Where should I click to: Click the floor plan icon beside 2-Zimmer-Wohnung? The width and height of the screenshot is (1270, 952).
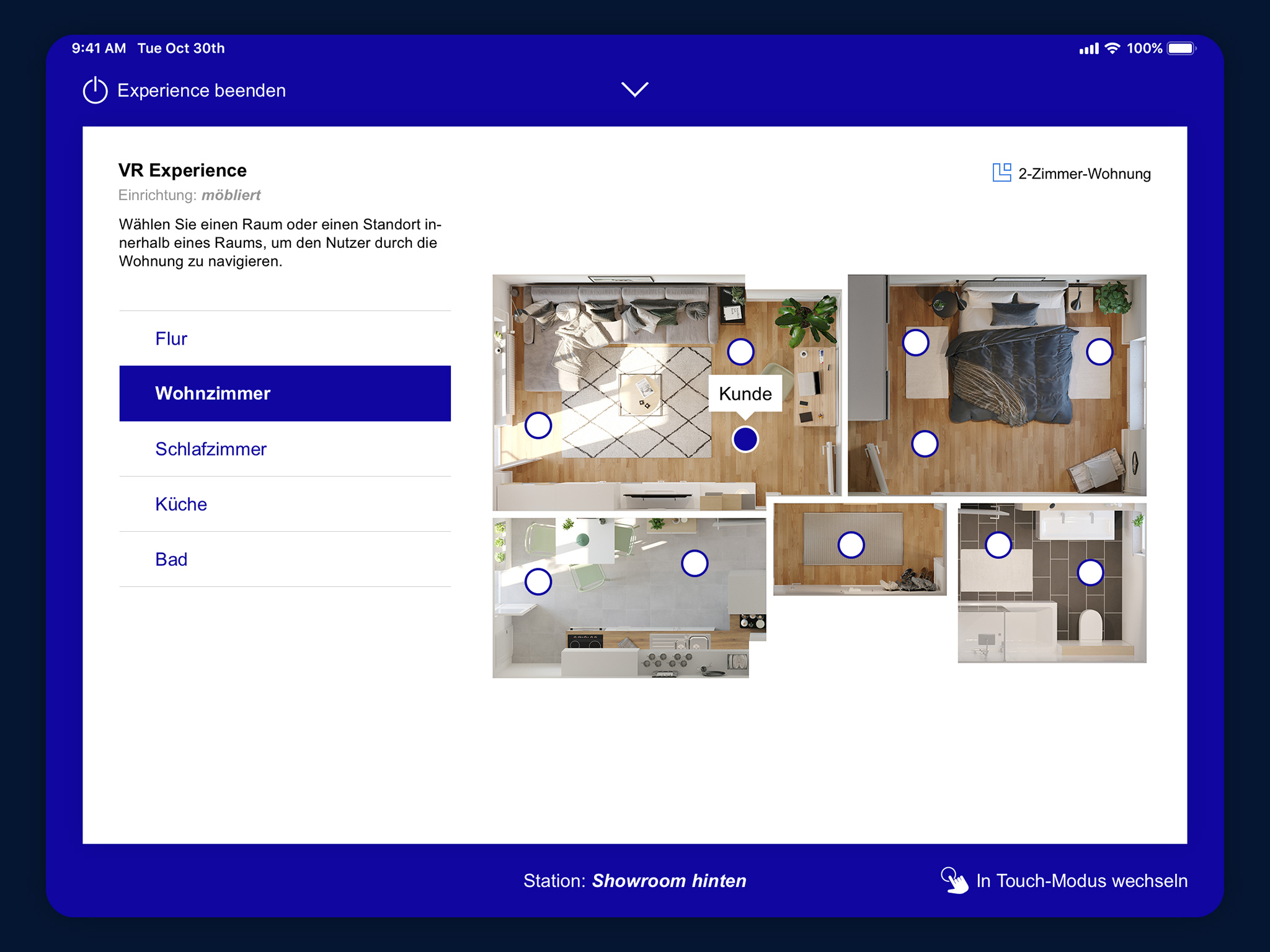pos(1001,173)
